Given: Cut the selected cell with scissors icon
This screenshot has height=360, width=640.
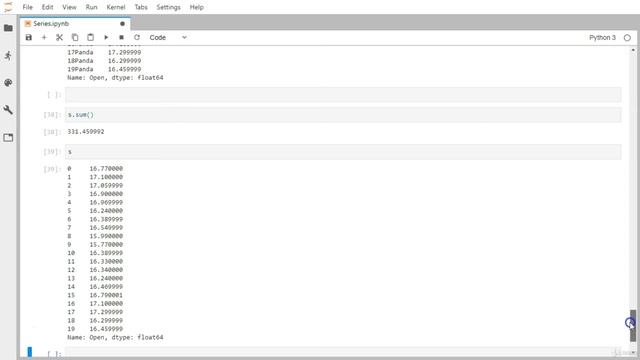Looking at the screenshot, I should click(x=60, y=38).
